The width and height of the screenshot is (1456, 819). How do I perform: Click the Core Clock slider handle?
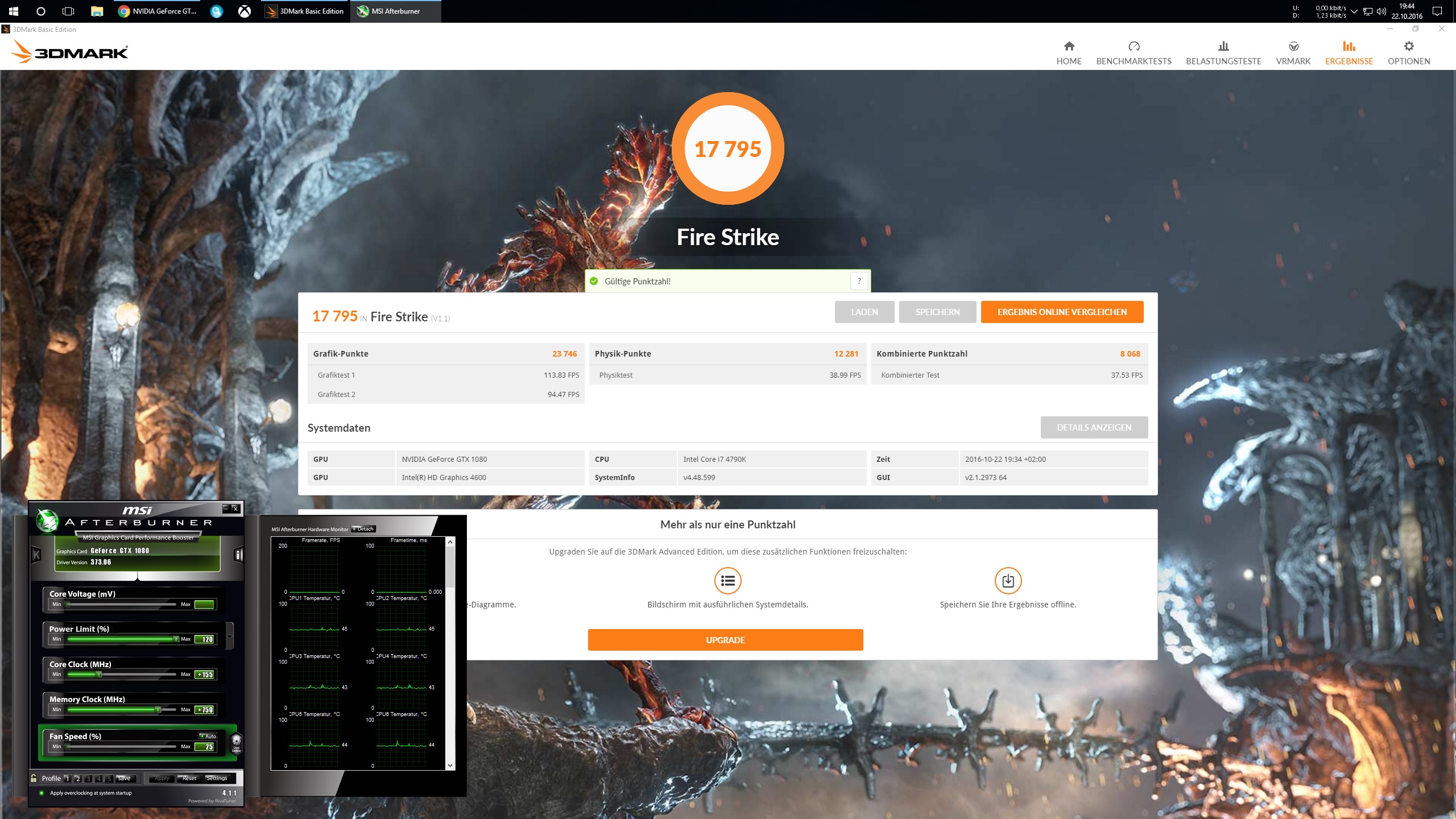[x=99, y=675]
